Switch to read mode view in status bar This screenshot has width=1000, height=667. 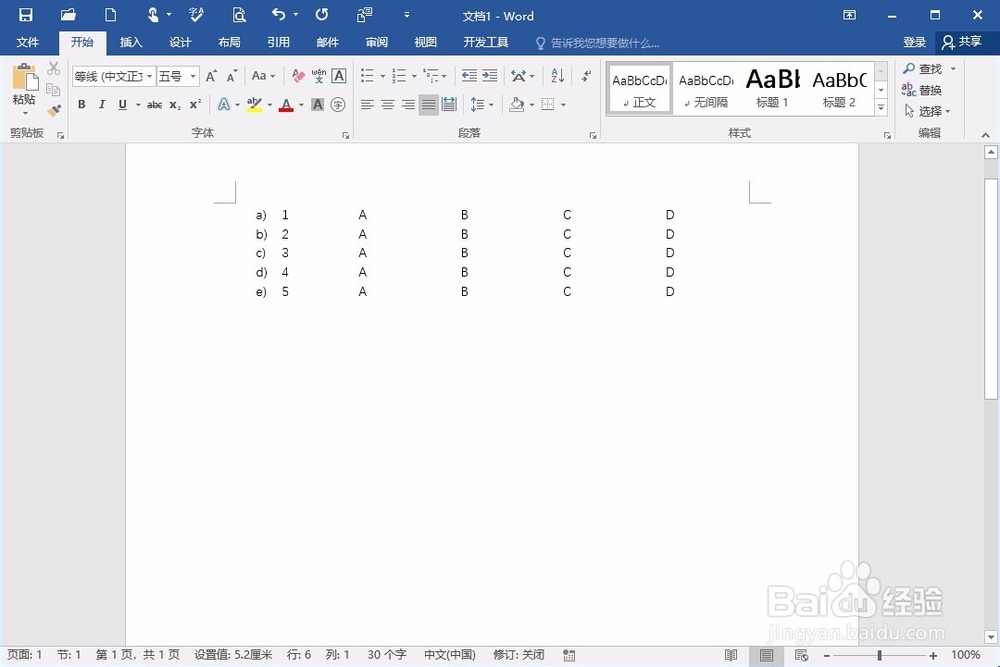coord(731,655)
